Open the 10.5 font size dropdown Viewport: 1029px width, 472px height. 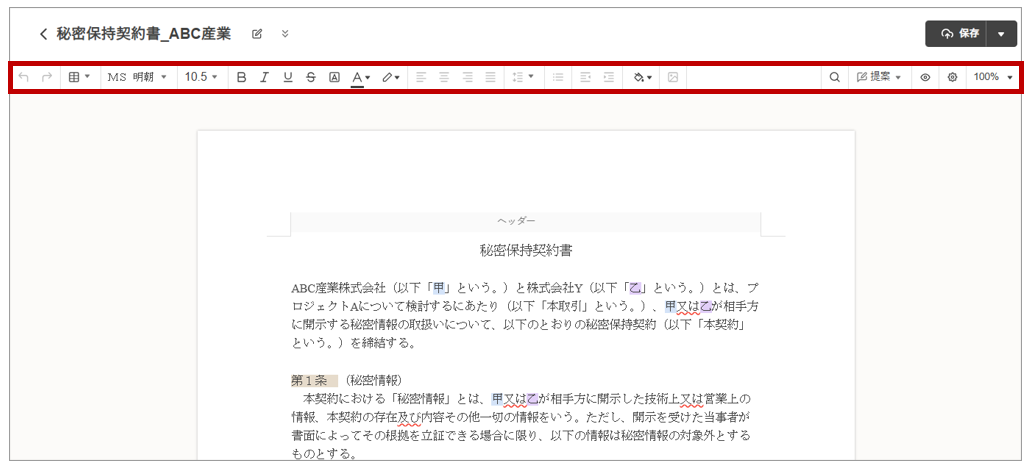point(201,77)
